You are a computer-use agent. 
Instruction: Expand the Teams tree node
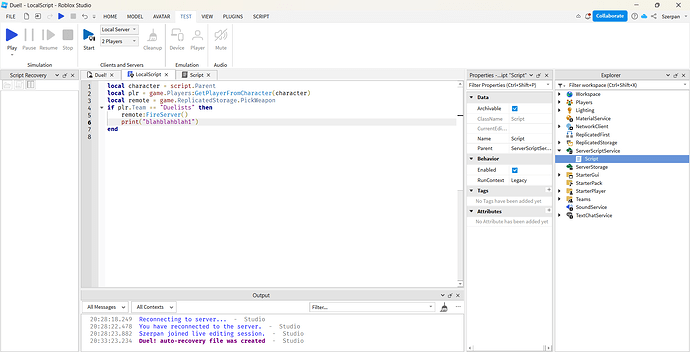point(560,199)
